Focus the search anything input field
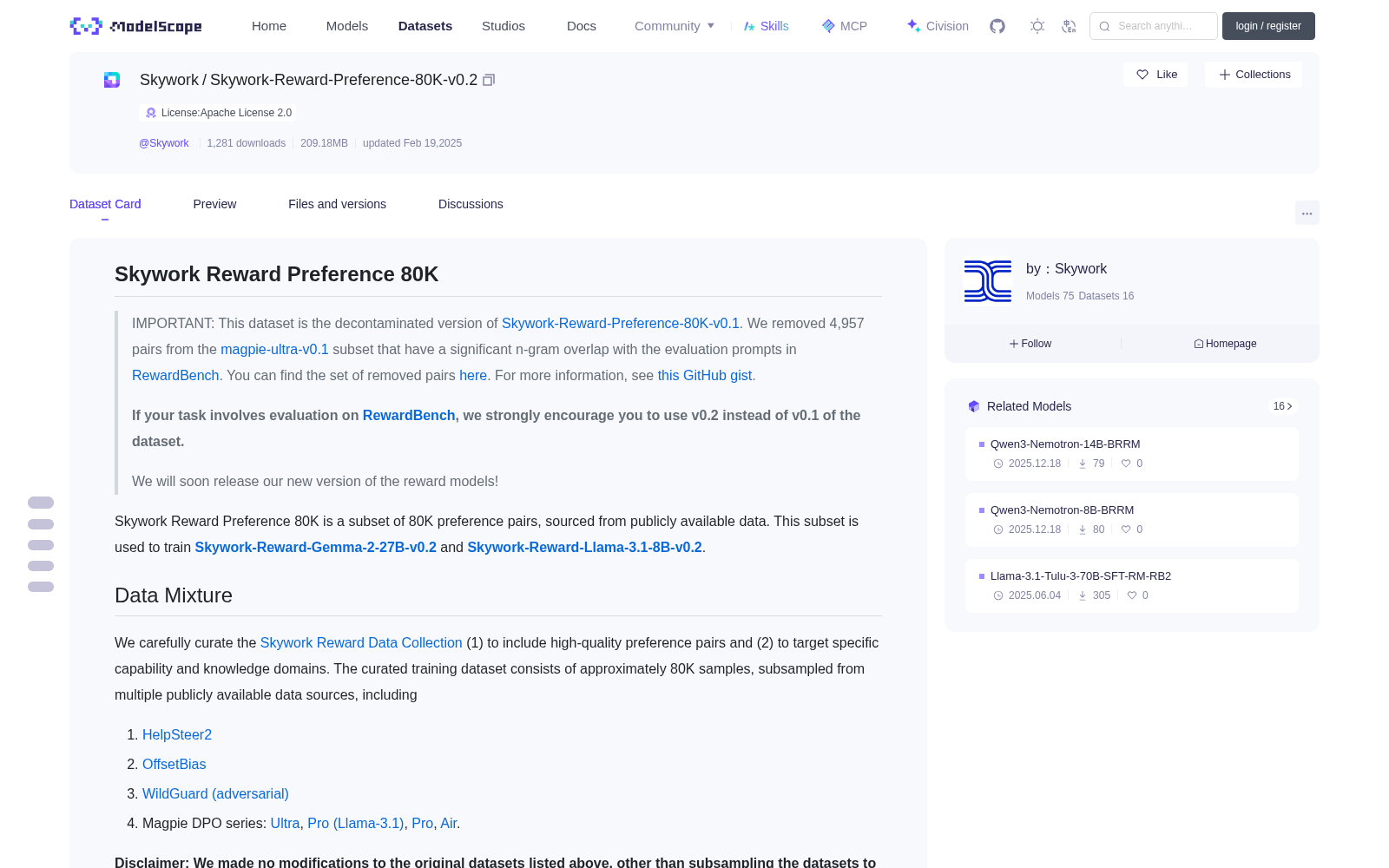This screenshot has height=868, width=1389. [1154, 26]
